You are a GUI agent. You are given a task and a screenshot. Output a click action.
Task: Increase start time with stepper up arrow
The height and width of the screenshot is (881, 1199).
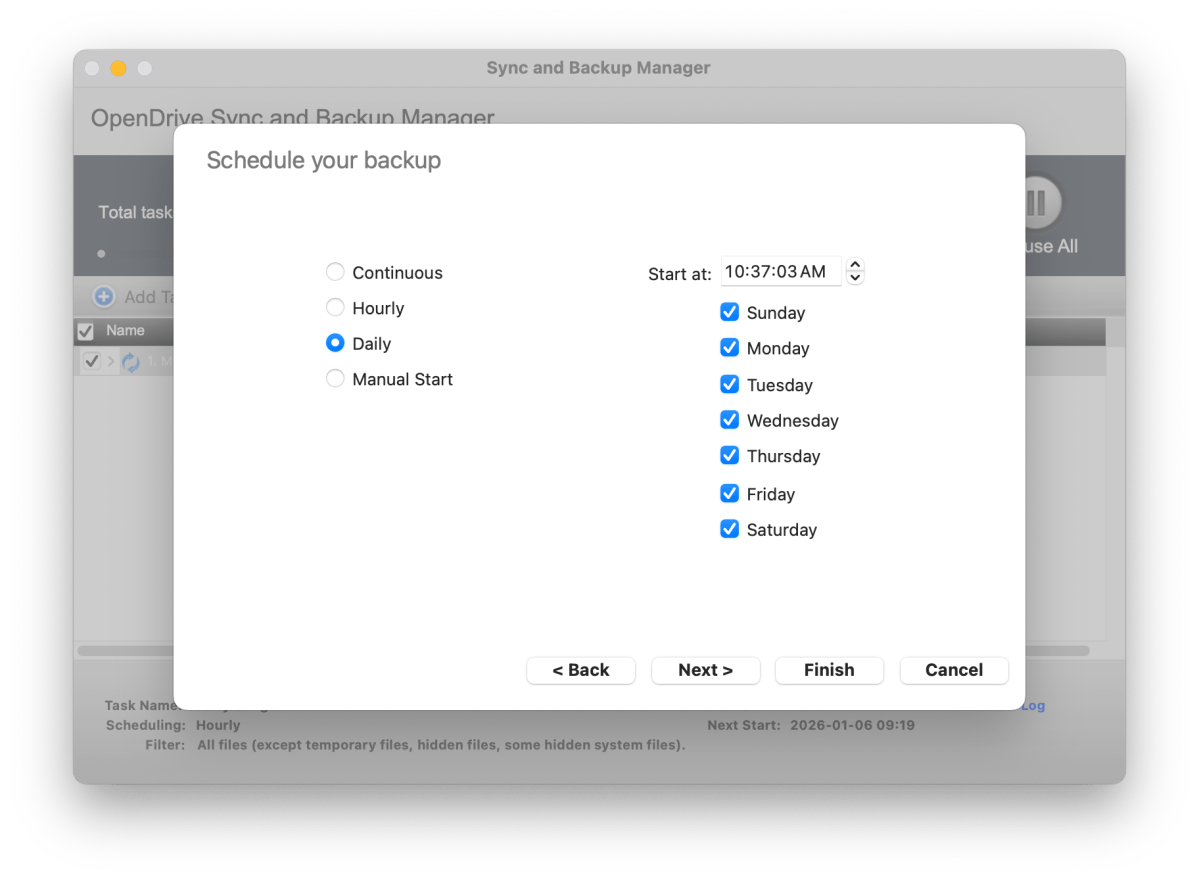pos(855,266)
